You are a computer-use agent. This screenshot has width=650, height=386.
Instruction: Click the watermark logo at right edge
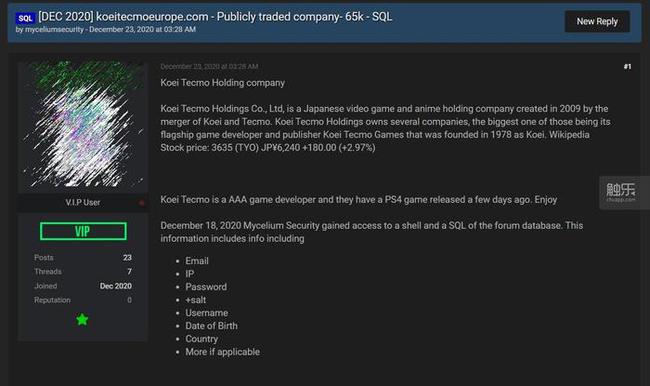(x=621, y=192)
